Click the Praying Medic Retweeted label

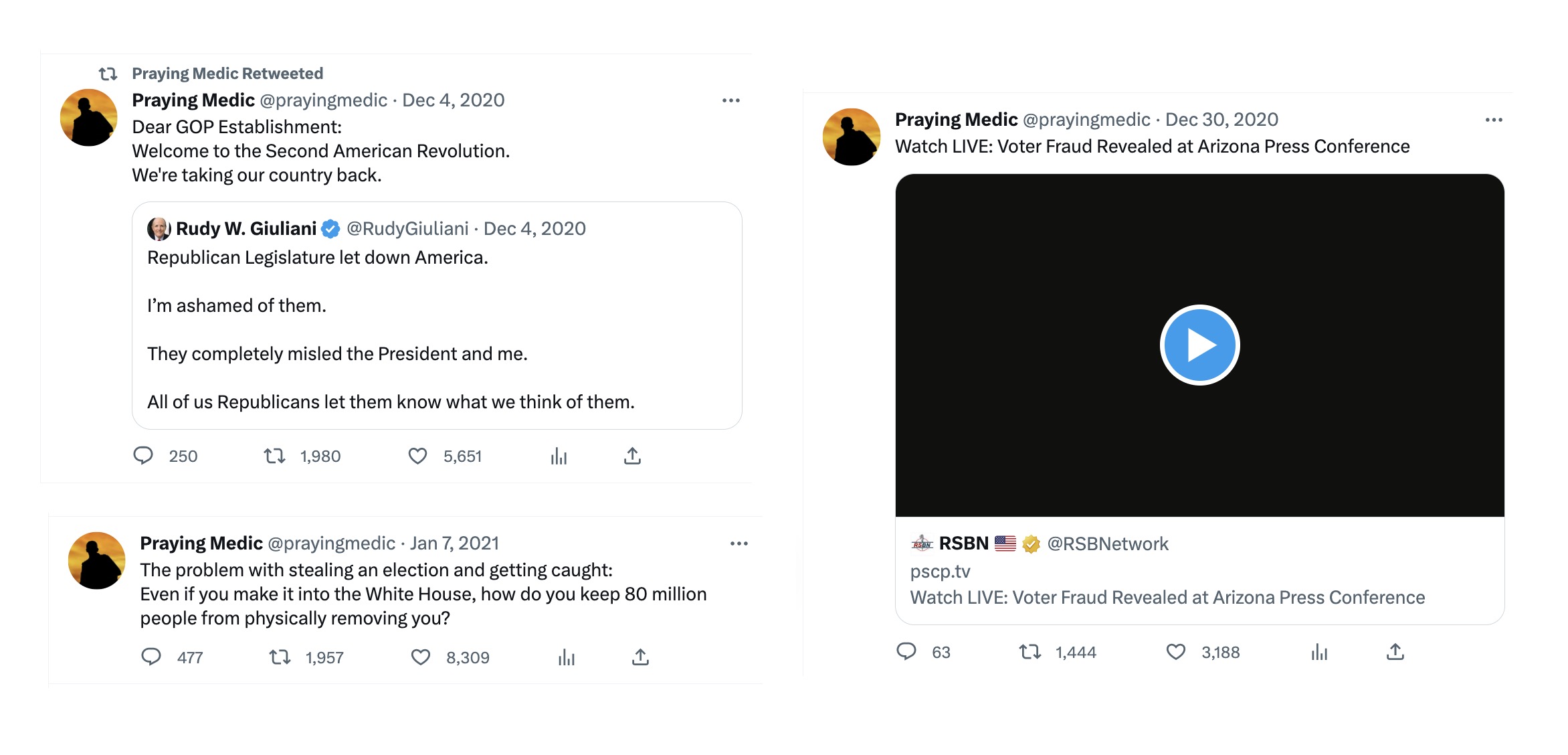(x=227, y=73)
